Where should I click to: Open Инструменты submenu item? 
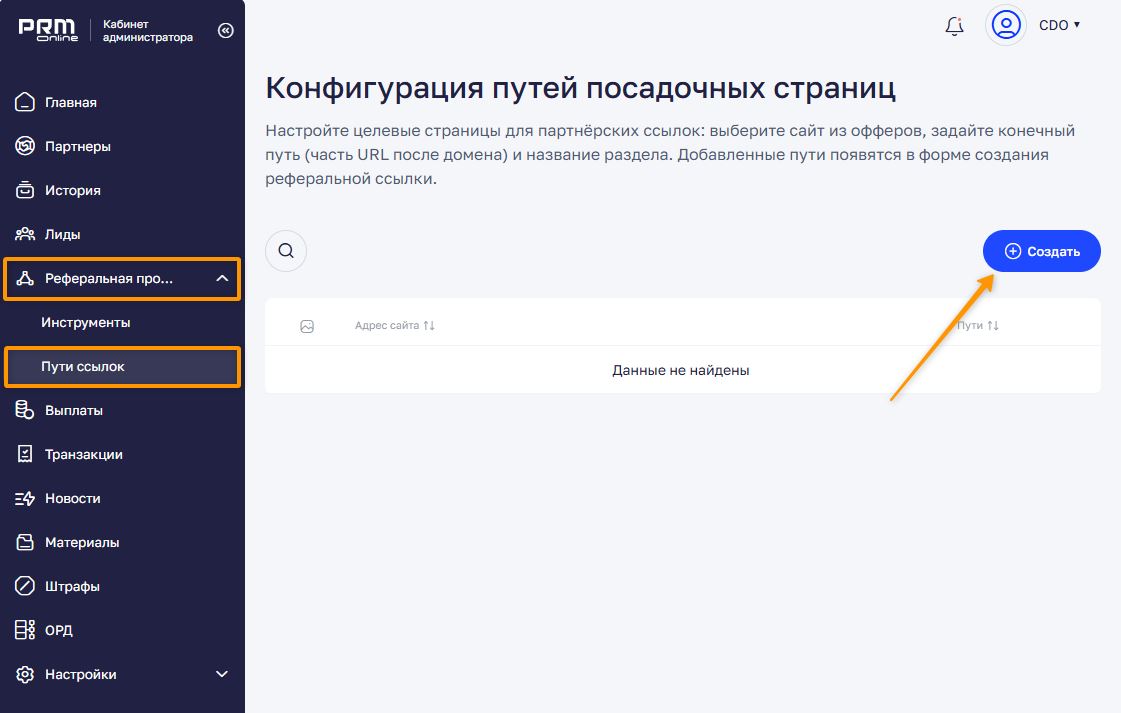86,322
